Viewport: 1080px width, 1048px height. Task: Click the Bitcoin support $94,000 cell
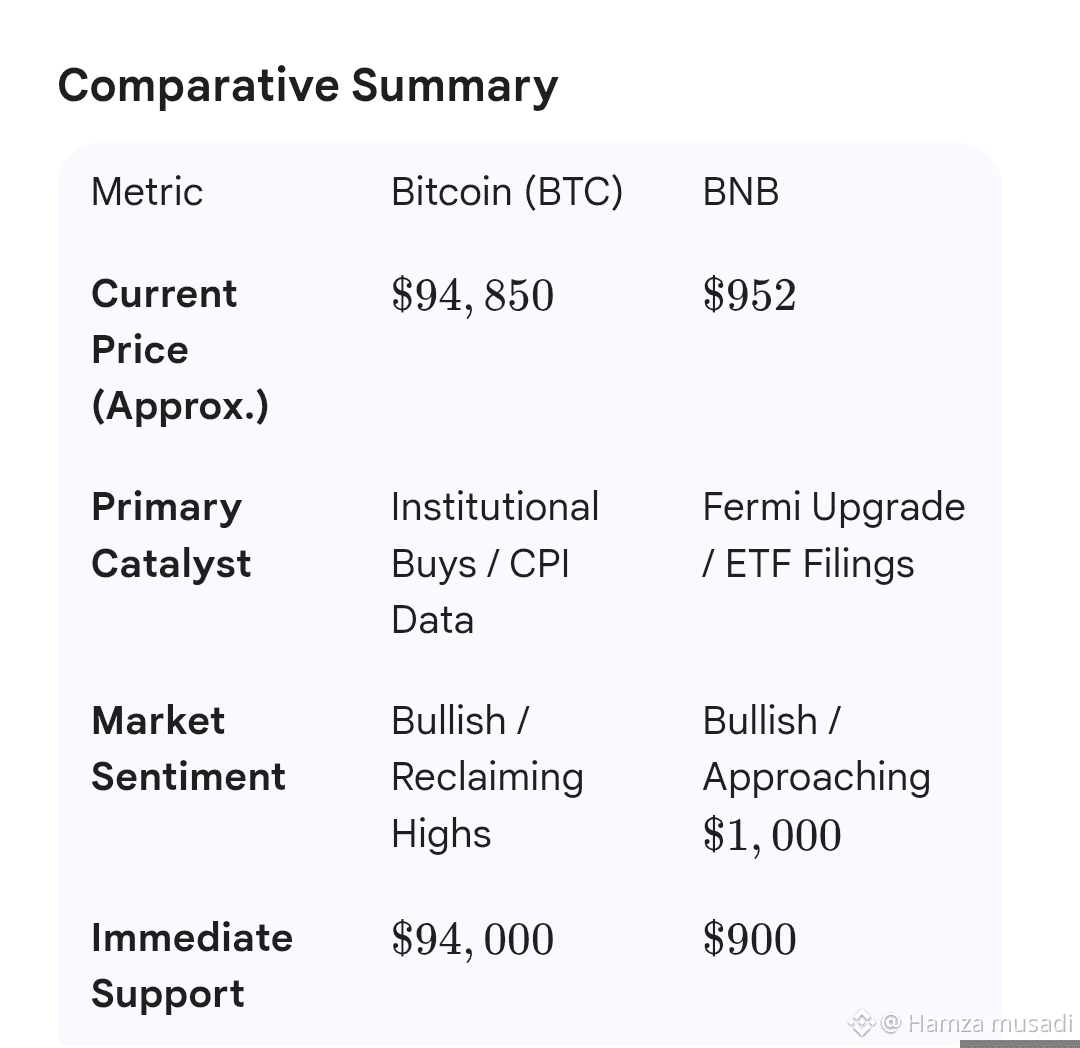pos(472,940)
